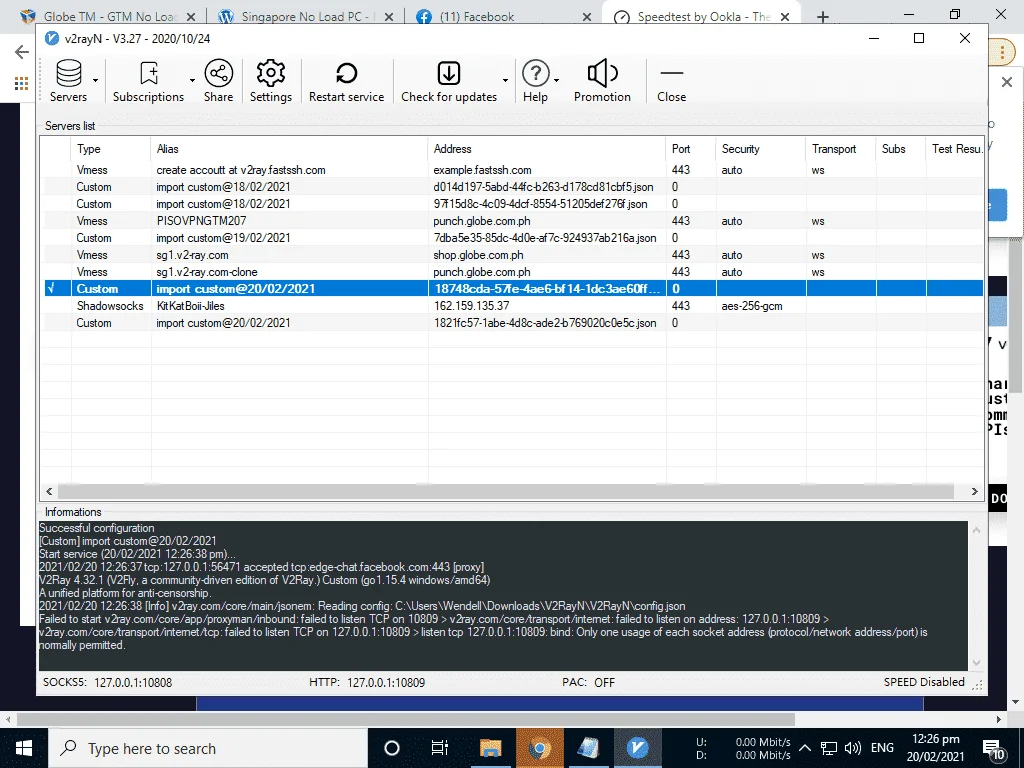Click the Port column header

(x=690, y=149)
